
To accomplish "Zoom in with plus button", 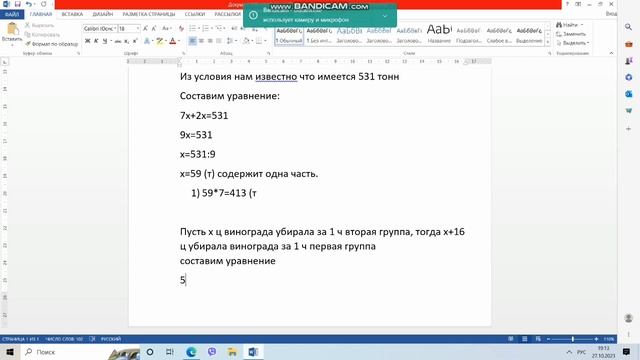I will pos(596,339).
